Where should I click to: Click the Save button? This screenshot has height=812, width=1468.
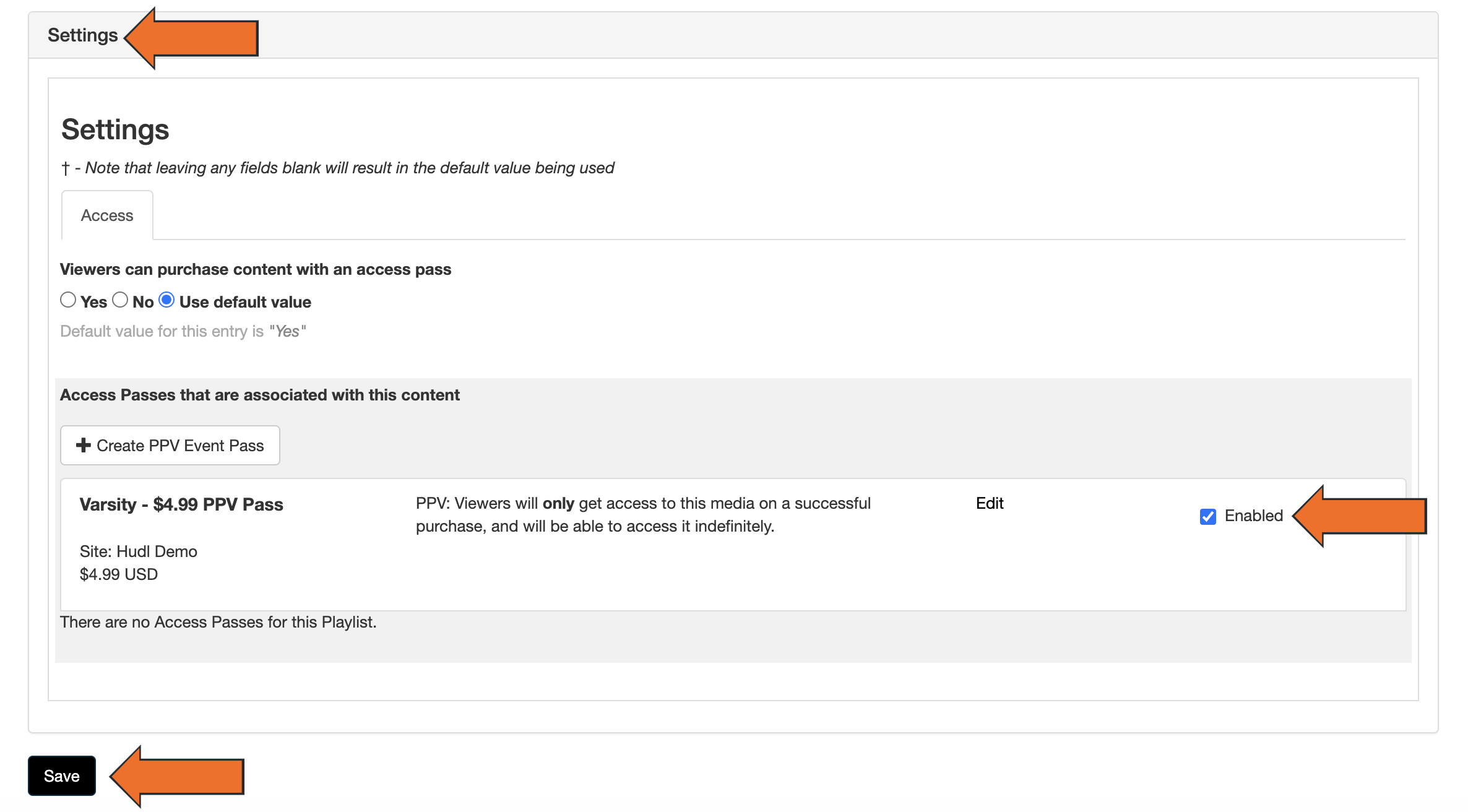click(x=61, y=775)
